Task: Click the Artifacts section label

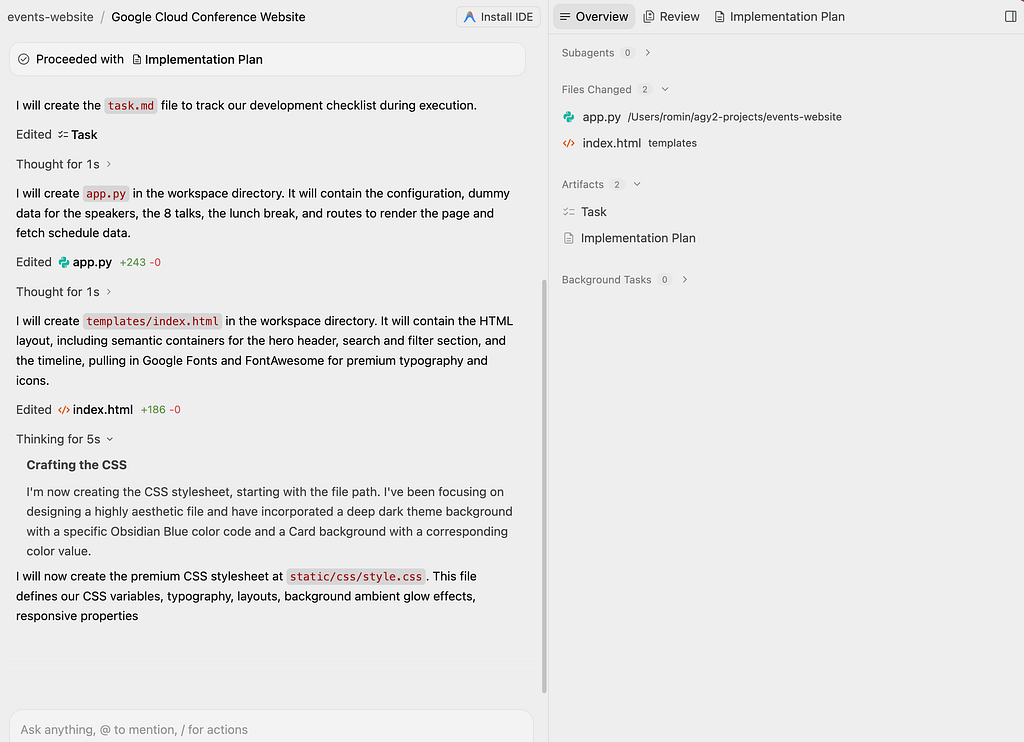Action: [x=583, y=184]
